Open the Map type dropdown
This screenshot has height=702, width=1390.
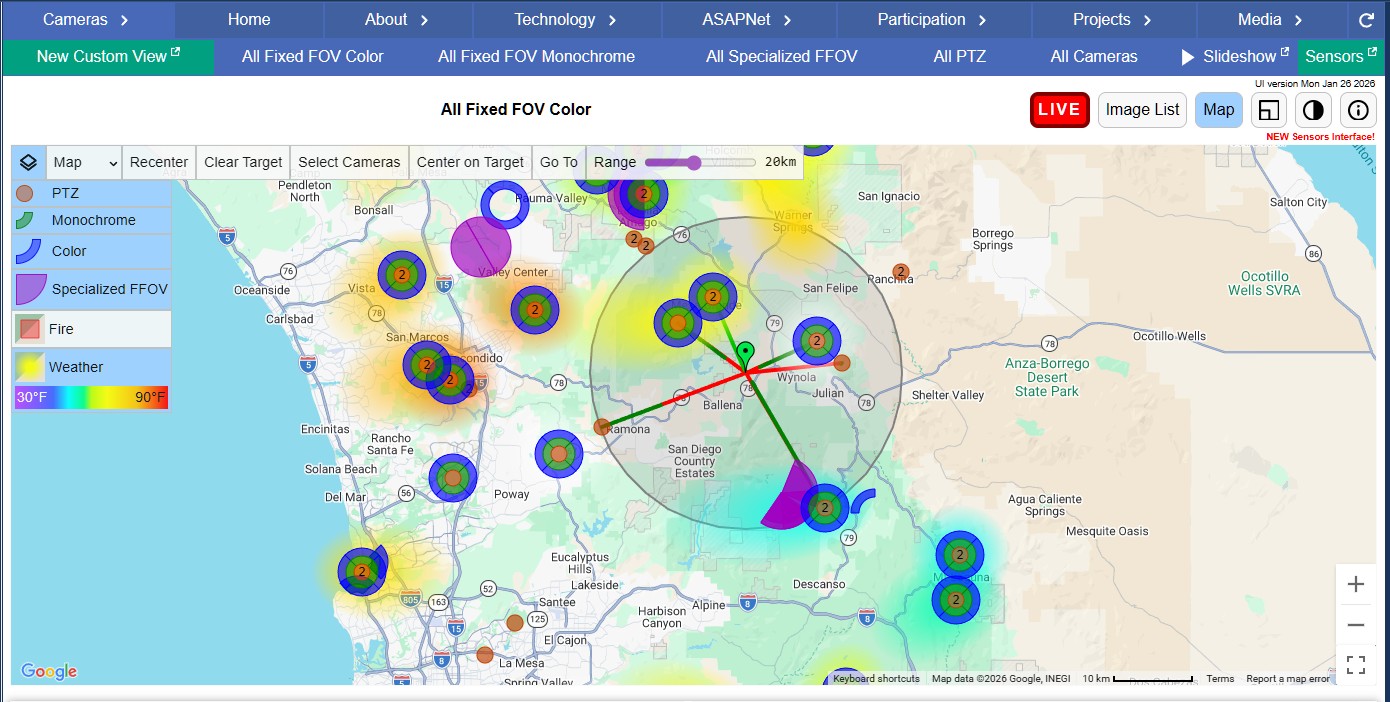[85, 162]
